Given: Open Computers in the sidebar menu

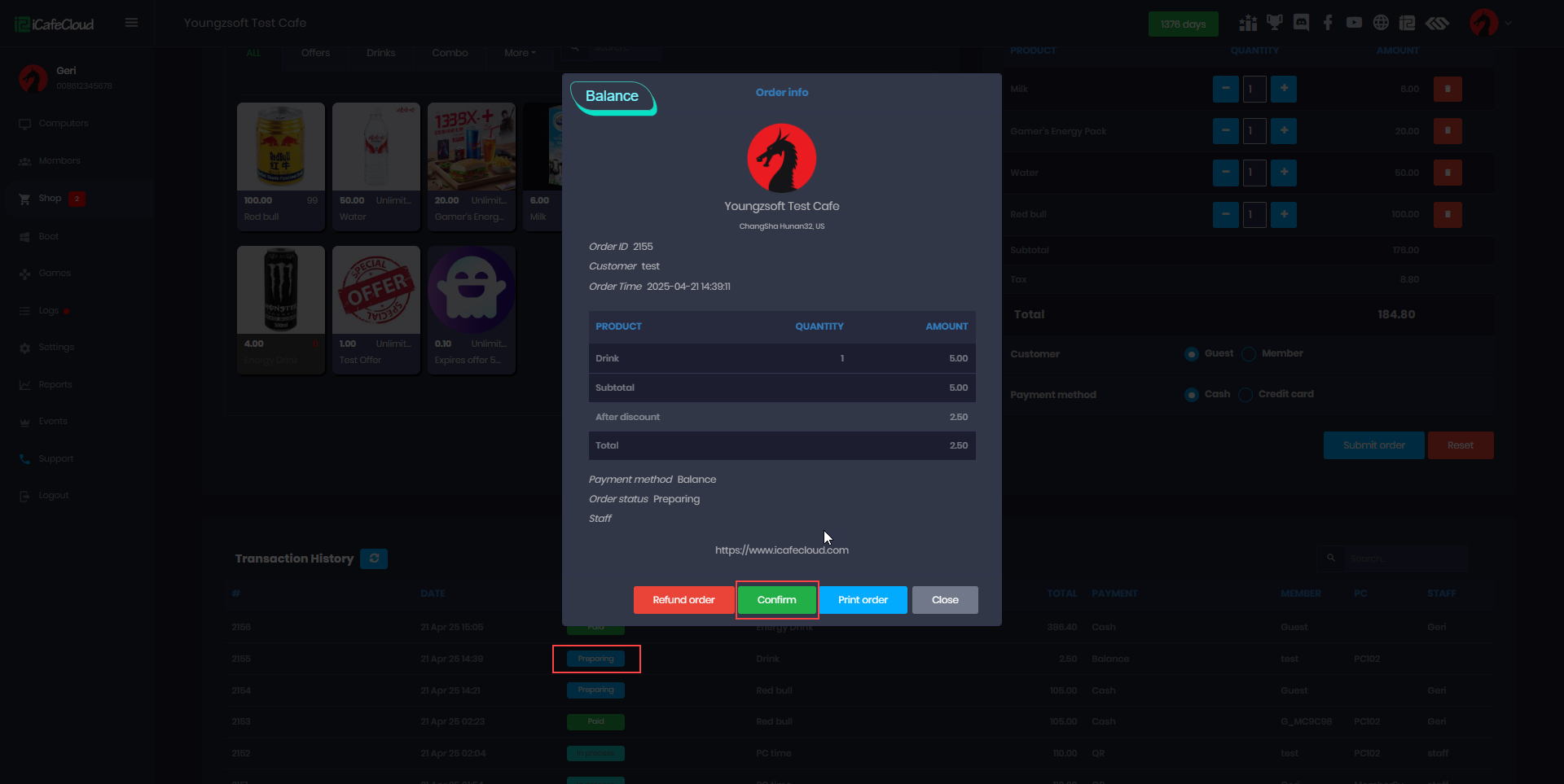Looking at the screenshot, I should tap(63, 124).
